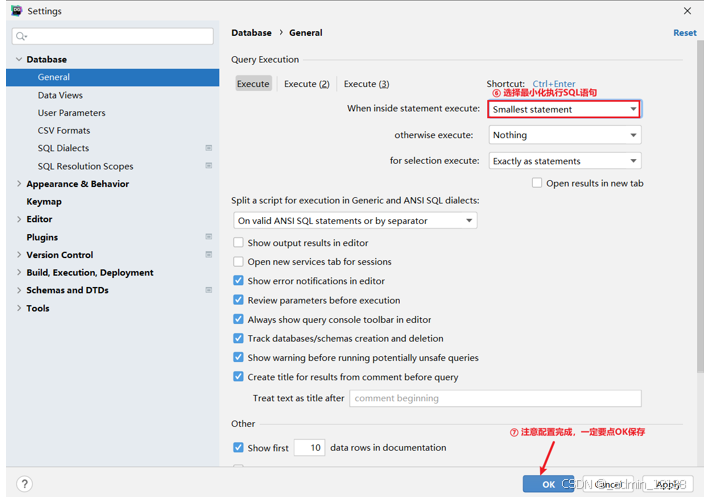Switch to the Execute (3) tab
The height and width of the screenshot is (497, 709).
point(366,84)
